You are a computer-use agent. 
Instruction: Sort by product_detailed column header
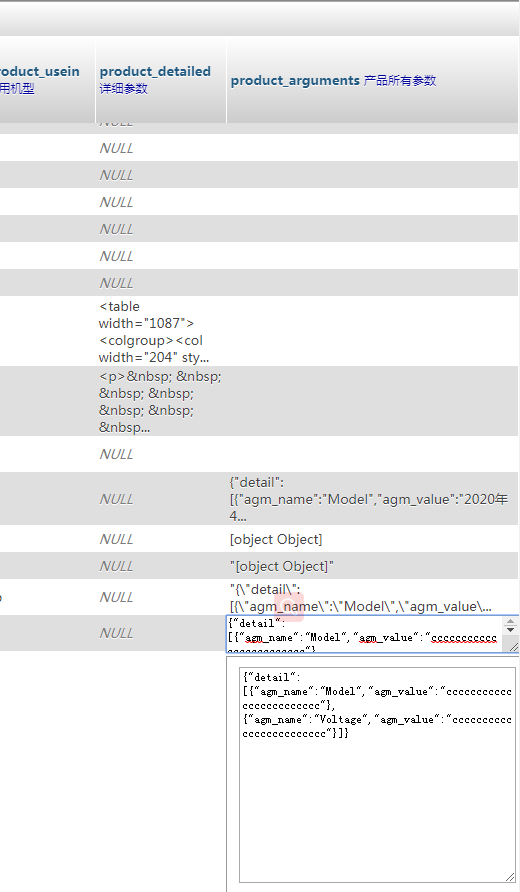point(155,72)
